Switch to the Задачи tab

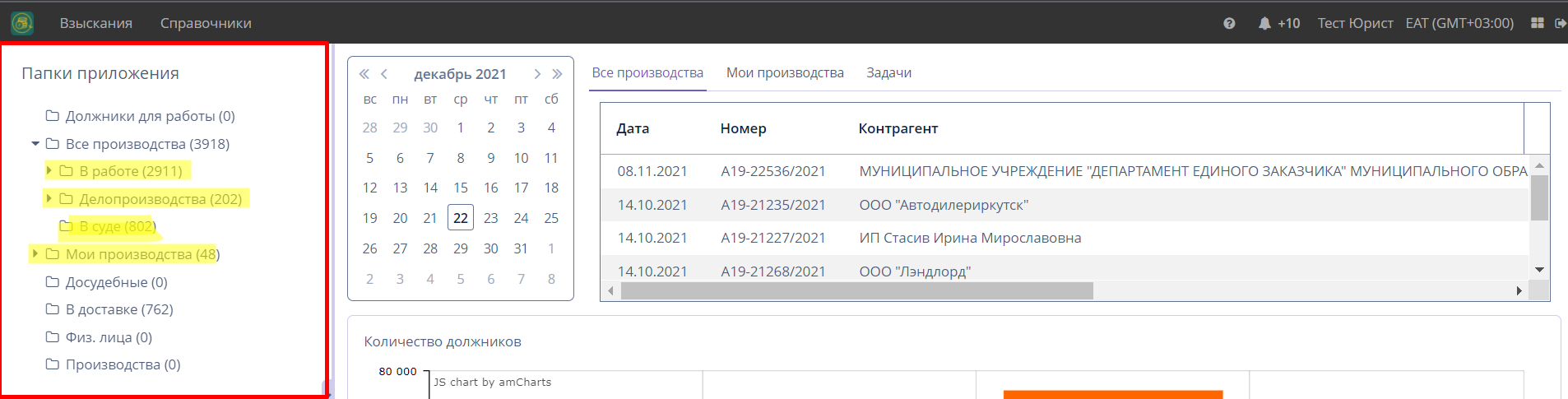[x=888, y=72]
